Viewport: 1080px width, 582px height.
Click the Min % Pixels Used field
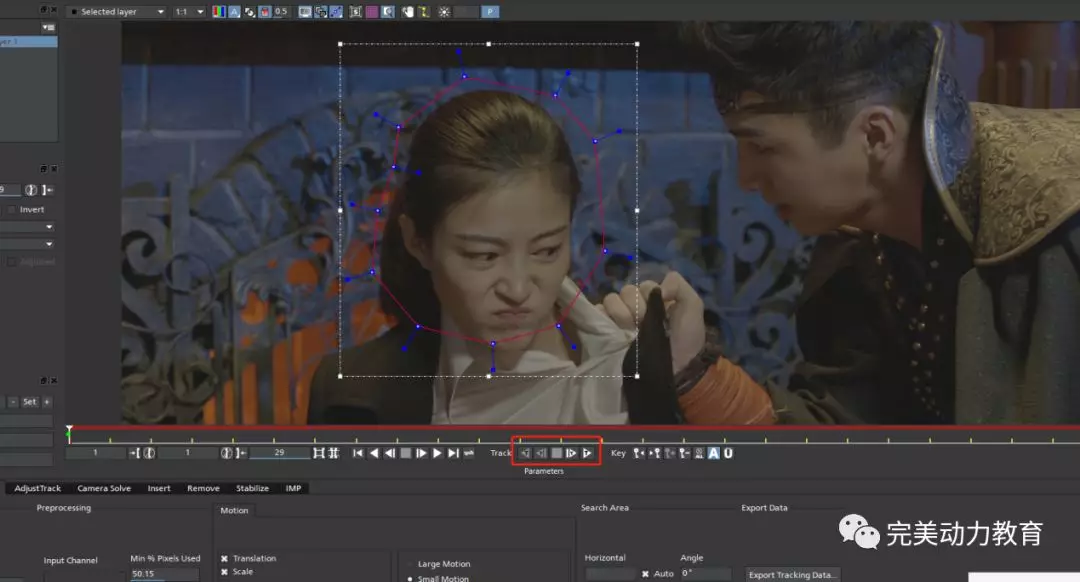click(164, 574)
